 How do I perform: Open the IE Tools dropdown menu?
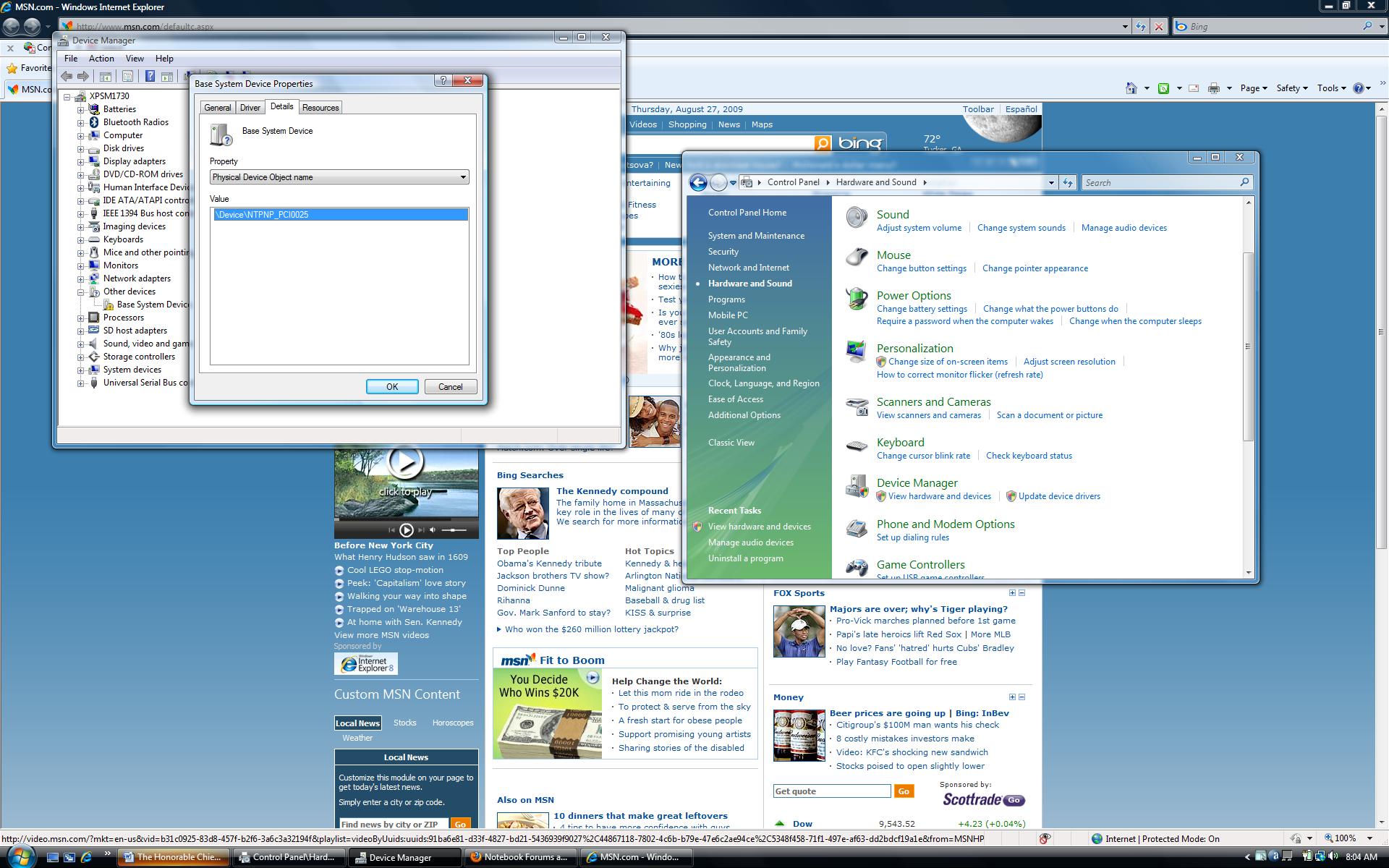[1331, 88]
